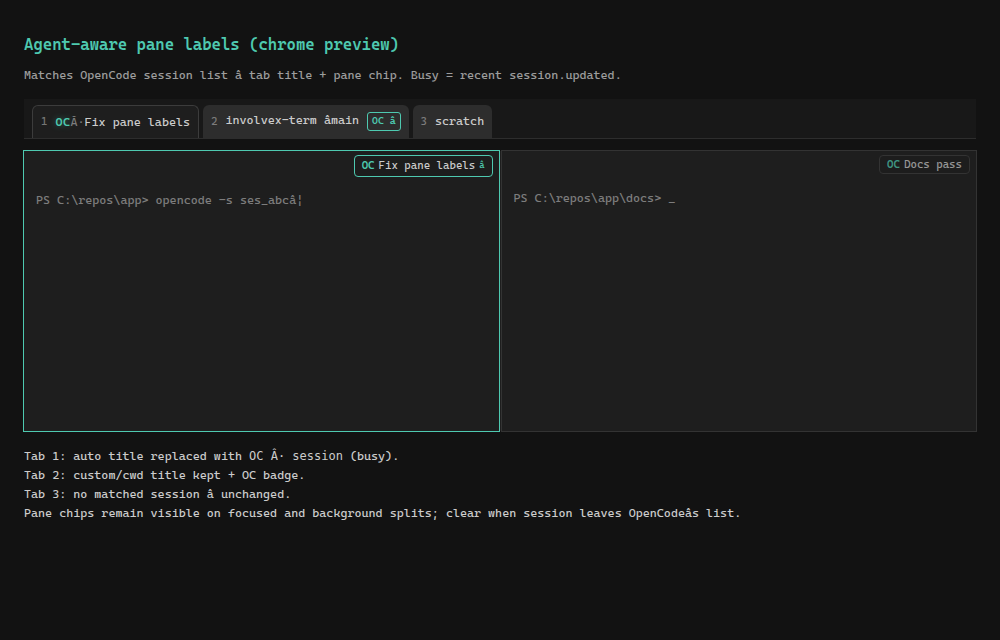Click the Fix pane labels pane chip
Viewport: 1000px width, 640px height.
[423, 166]
